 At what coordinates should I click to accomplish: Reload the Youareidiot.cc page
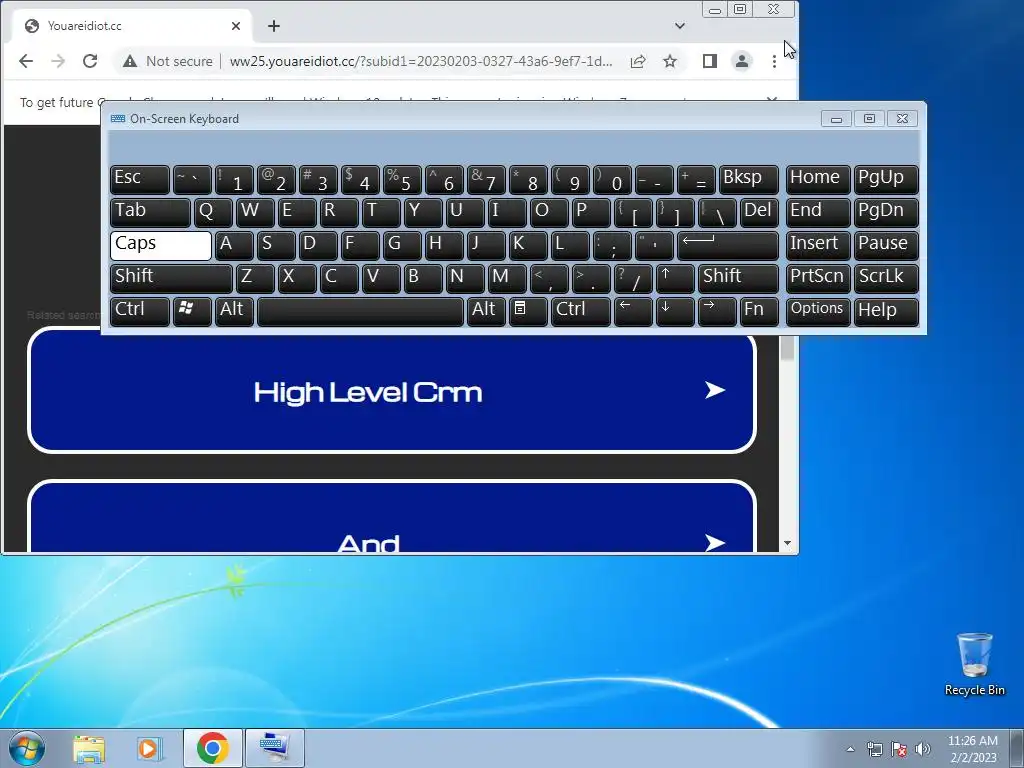coord(90,61)
